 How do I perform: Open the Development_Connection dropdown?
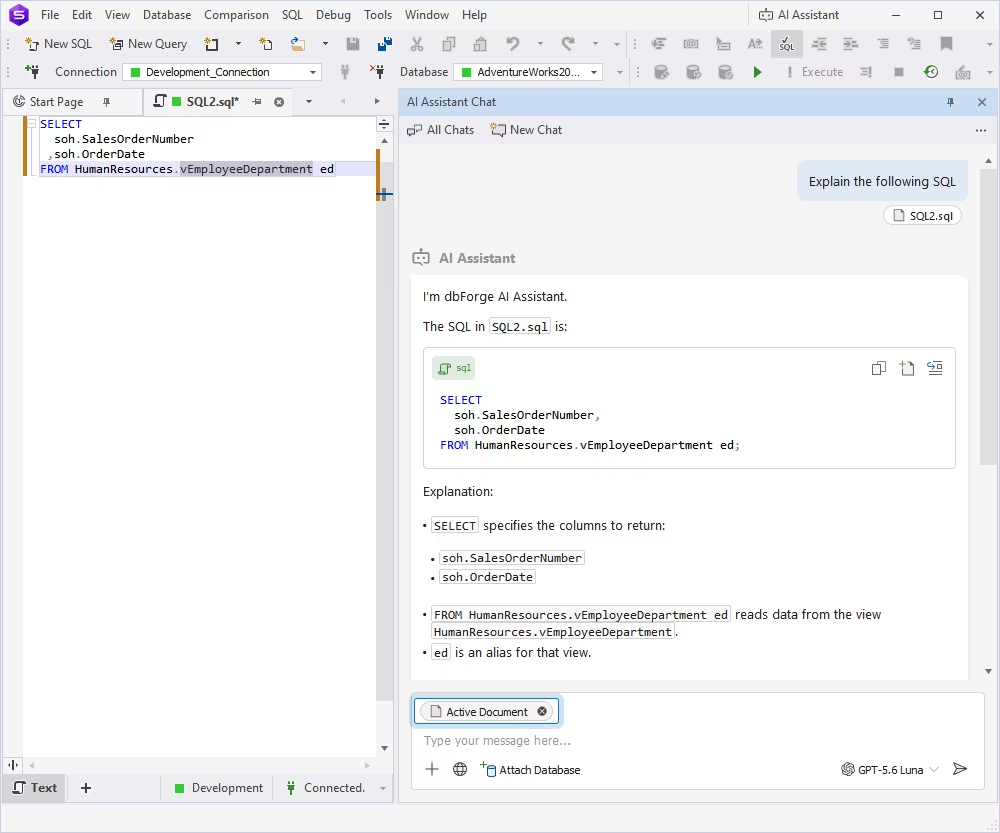(x=312, y=72)
